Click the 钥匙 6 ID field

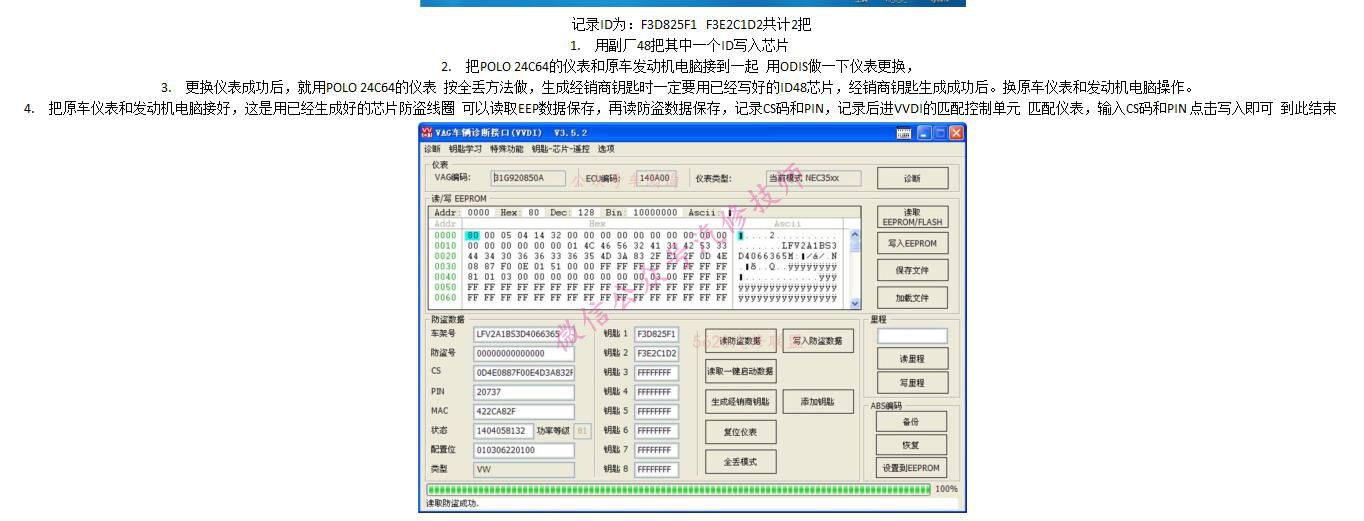(656, 431)
